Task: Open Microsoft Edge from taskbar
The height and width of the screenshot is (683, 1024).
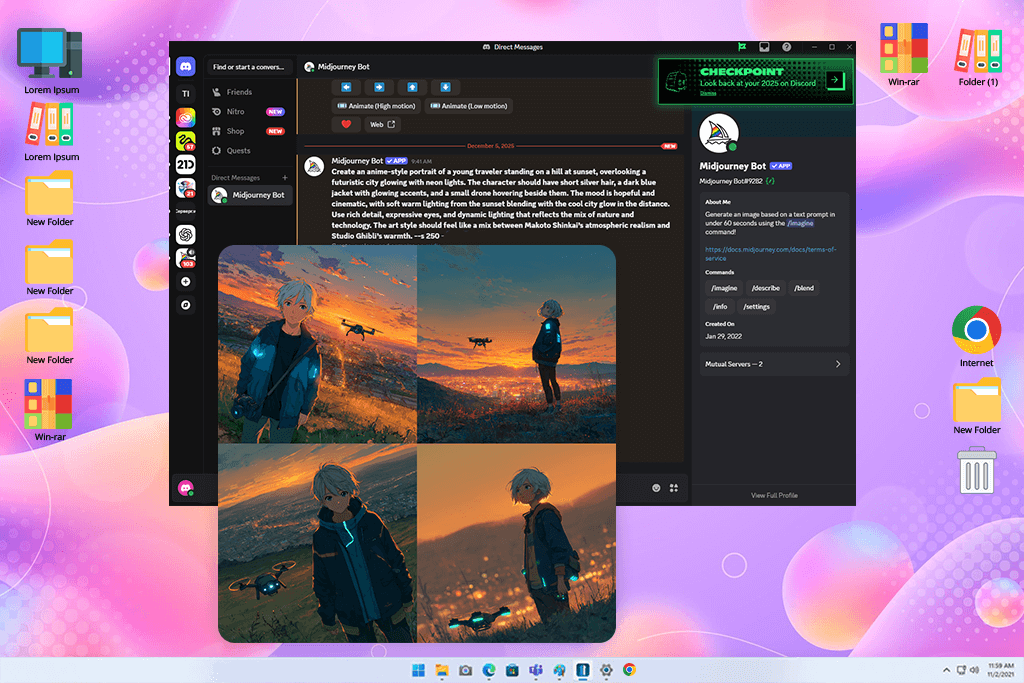Action: click(488, 670)
